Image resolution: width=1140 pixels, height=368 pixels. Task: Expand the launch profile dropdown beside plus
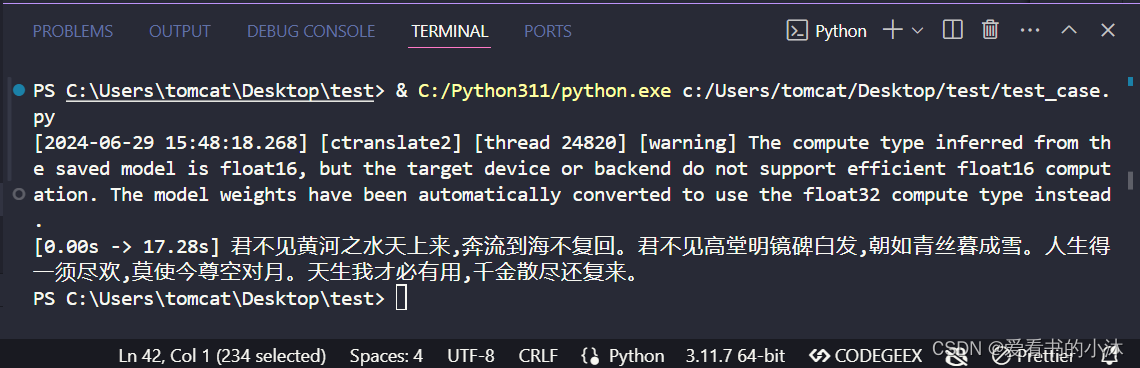click(918, 31)
